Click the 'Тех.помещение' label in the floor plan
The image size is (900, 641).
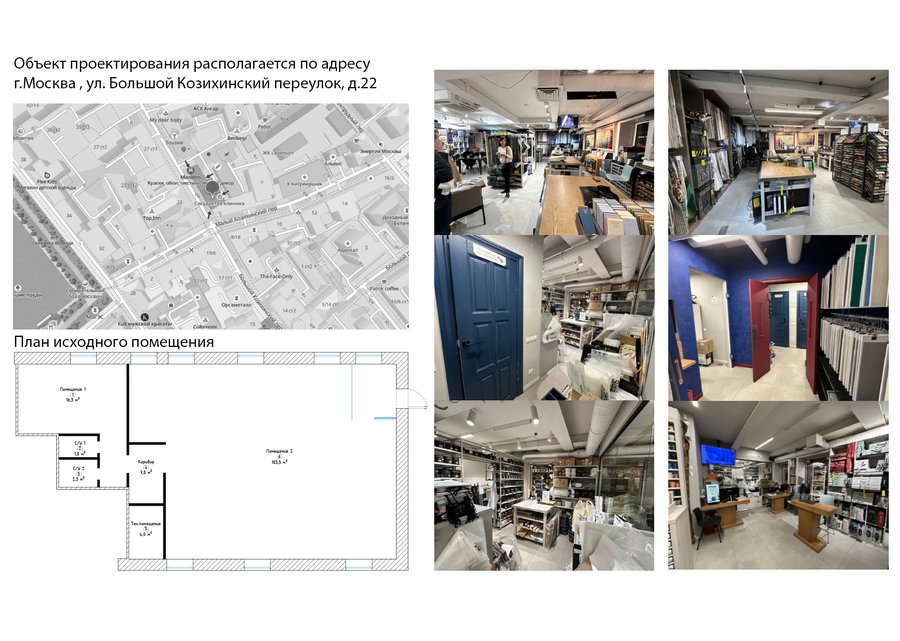point(146,524)
